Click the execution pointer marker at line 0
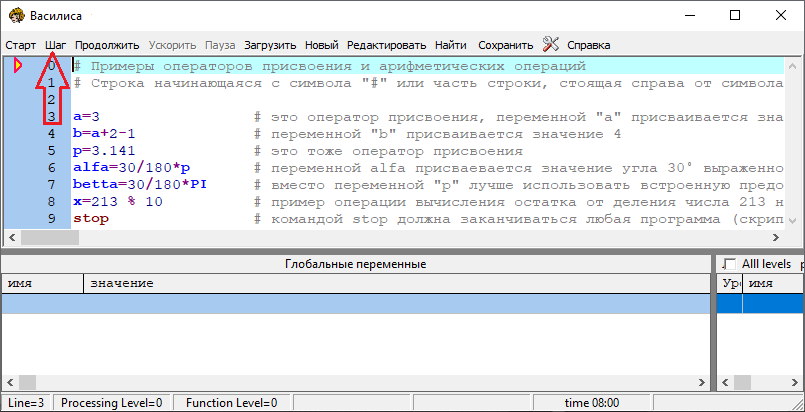 pyautogui.click(x=18, y=65)
